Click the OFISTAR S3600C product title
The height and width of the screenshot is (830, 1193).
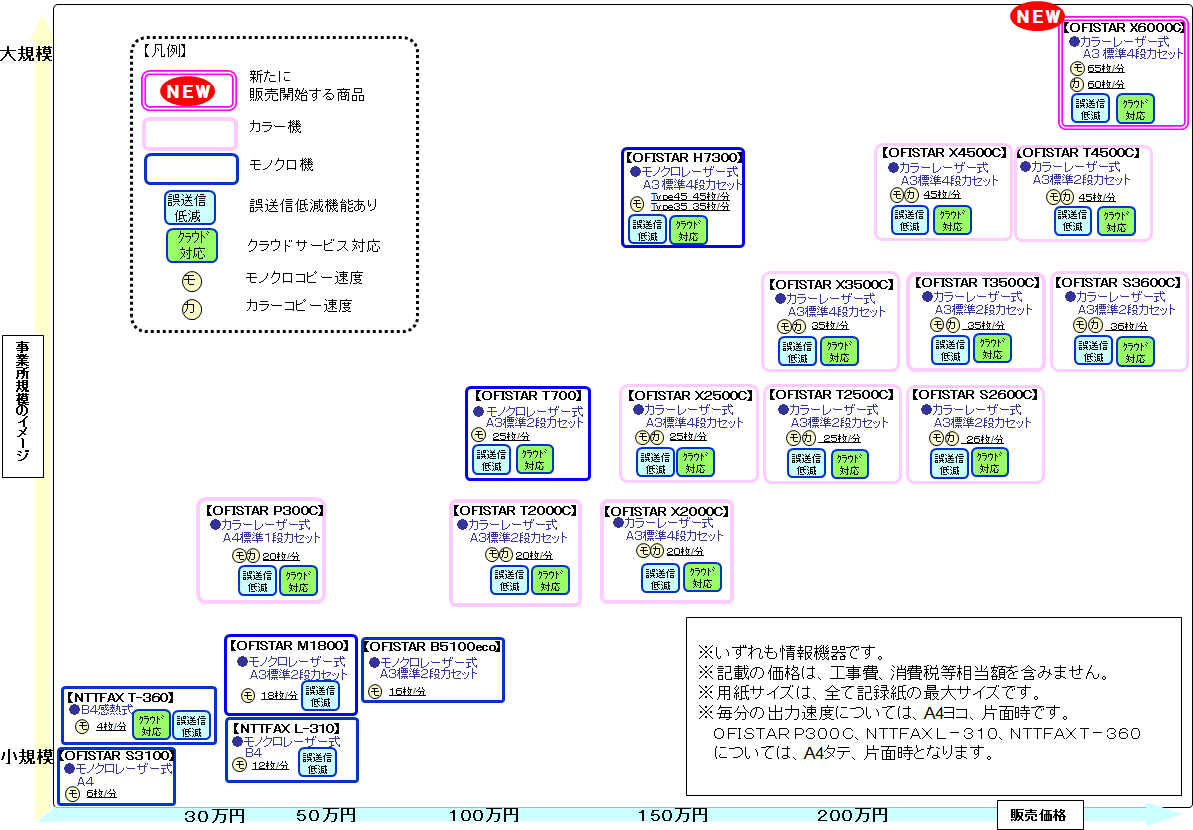pyautogui.click(x=1118, y=283)
